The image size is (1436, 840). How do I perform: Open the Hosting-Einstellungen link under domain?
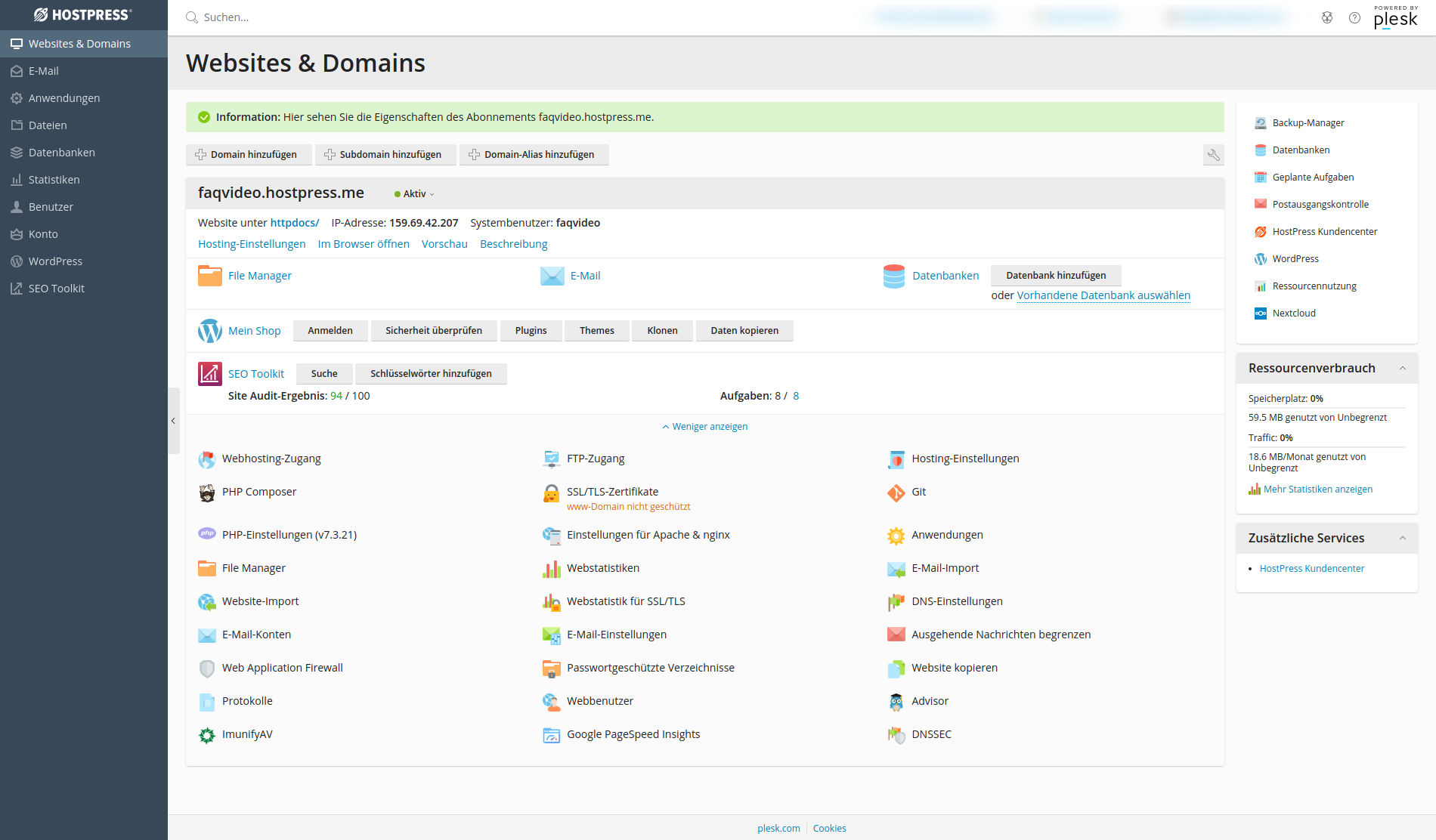click(x=252, y=244)
